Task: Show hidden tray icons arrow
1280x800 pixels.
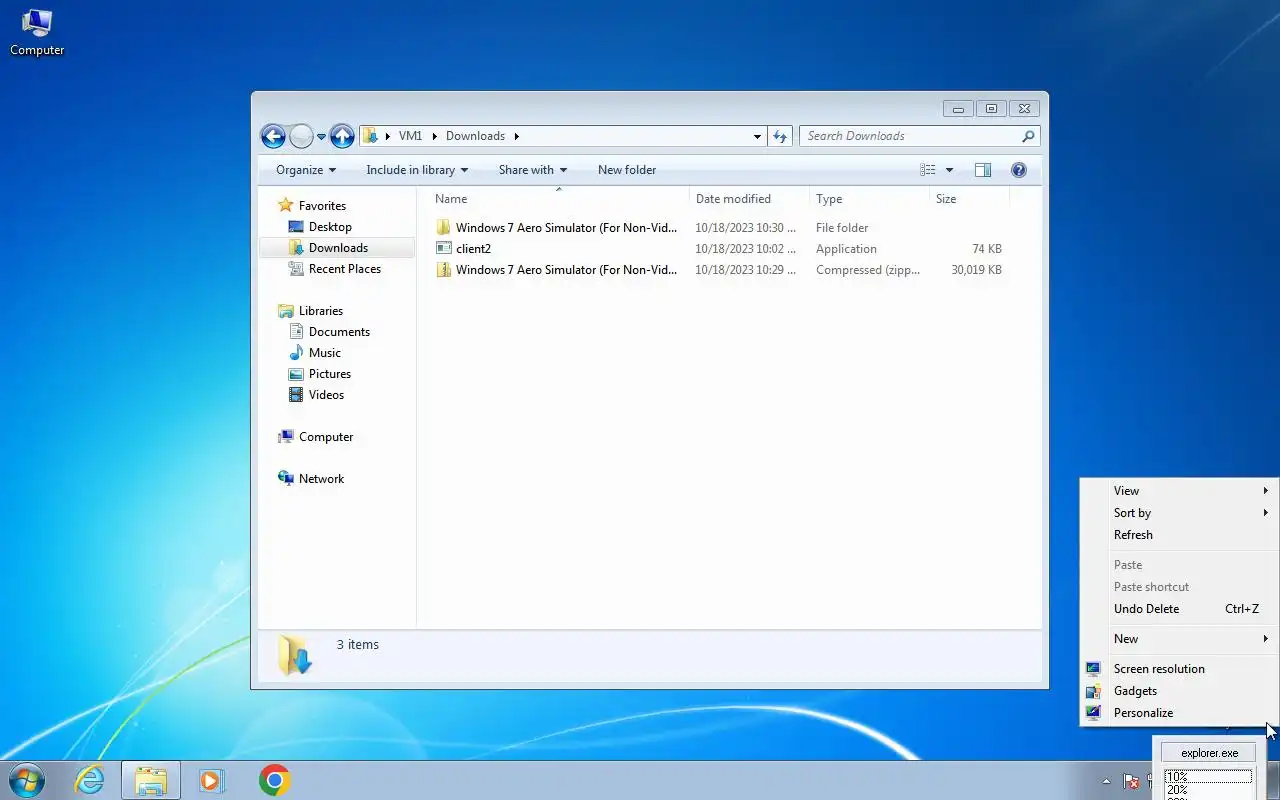Action: pyautogui.click(x=1106, y=781)
